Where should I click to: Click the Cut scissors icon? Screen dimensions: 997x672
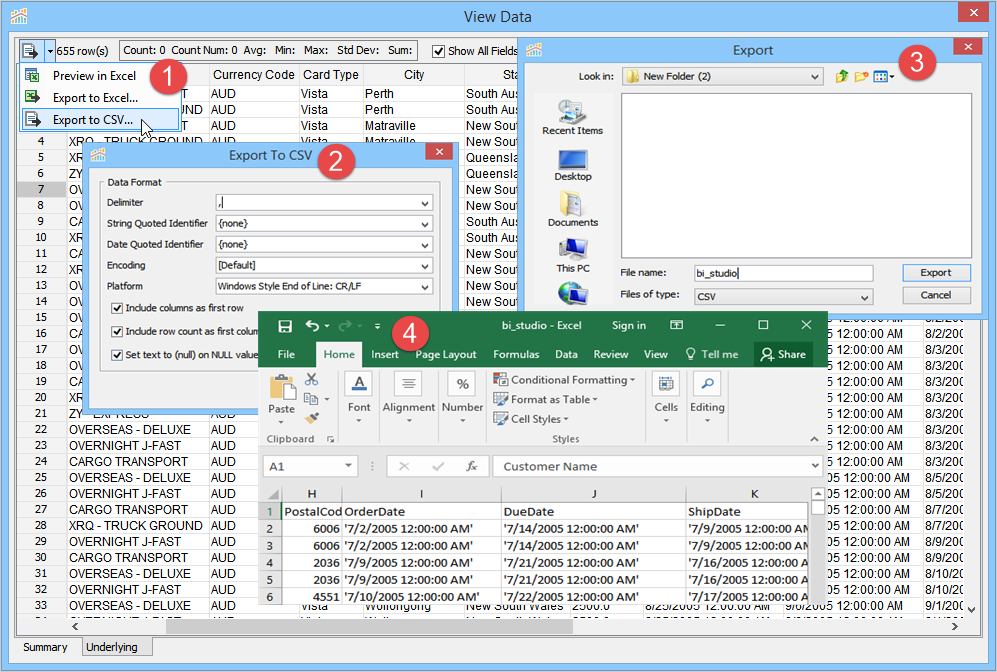(x=311, y=380)
